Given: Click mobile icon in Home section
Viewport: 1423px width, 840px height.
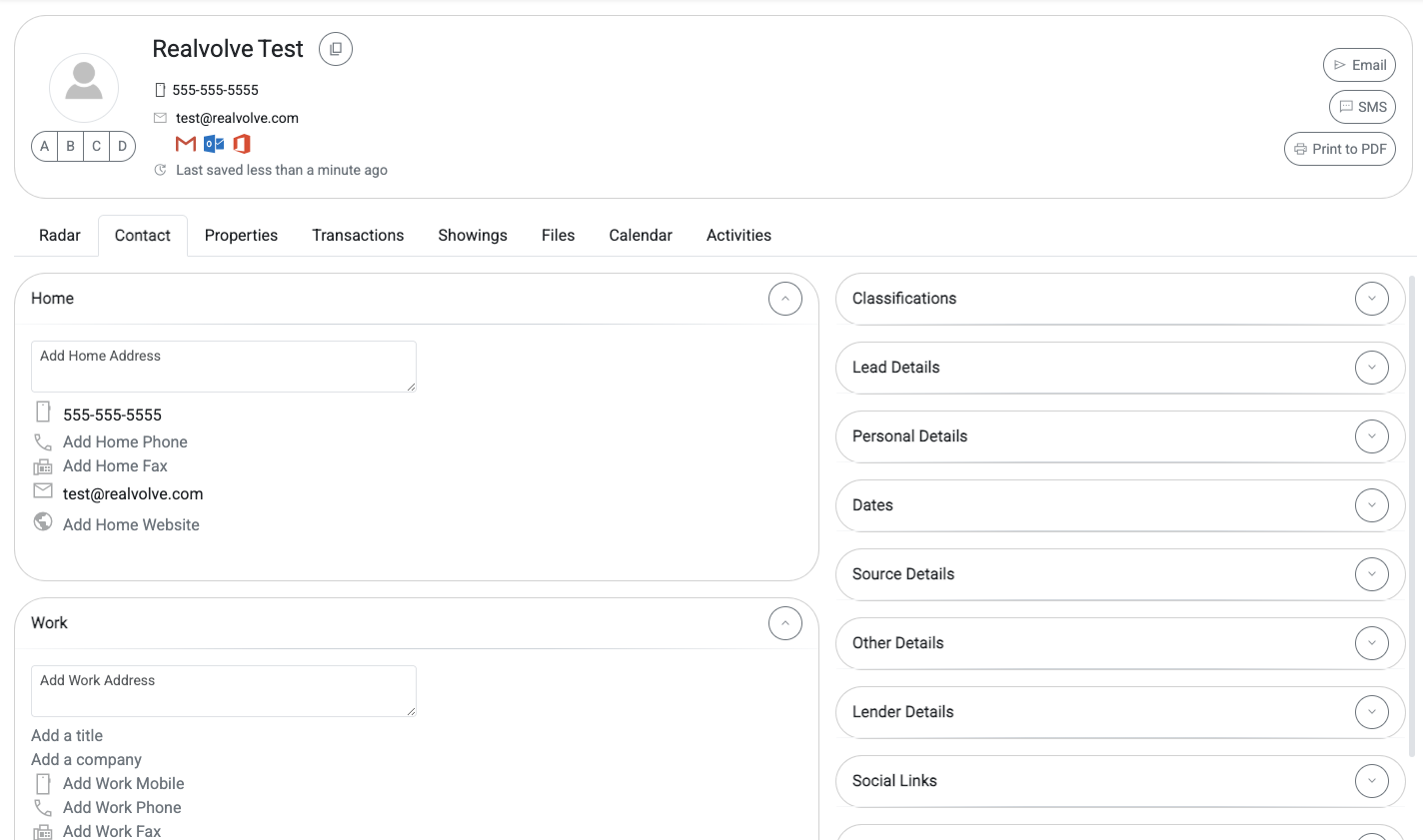Looking at the screenshot, I should [x=43, y=412].
